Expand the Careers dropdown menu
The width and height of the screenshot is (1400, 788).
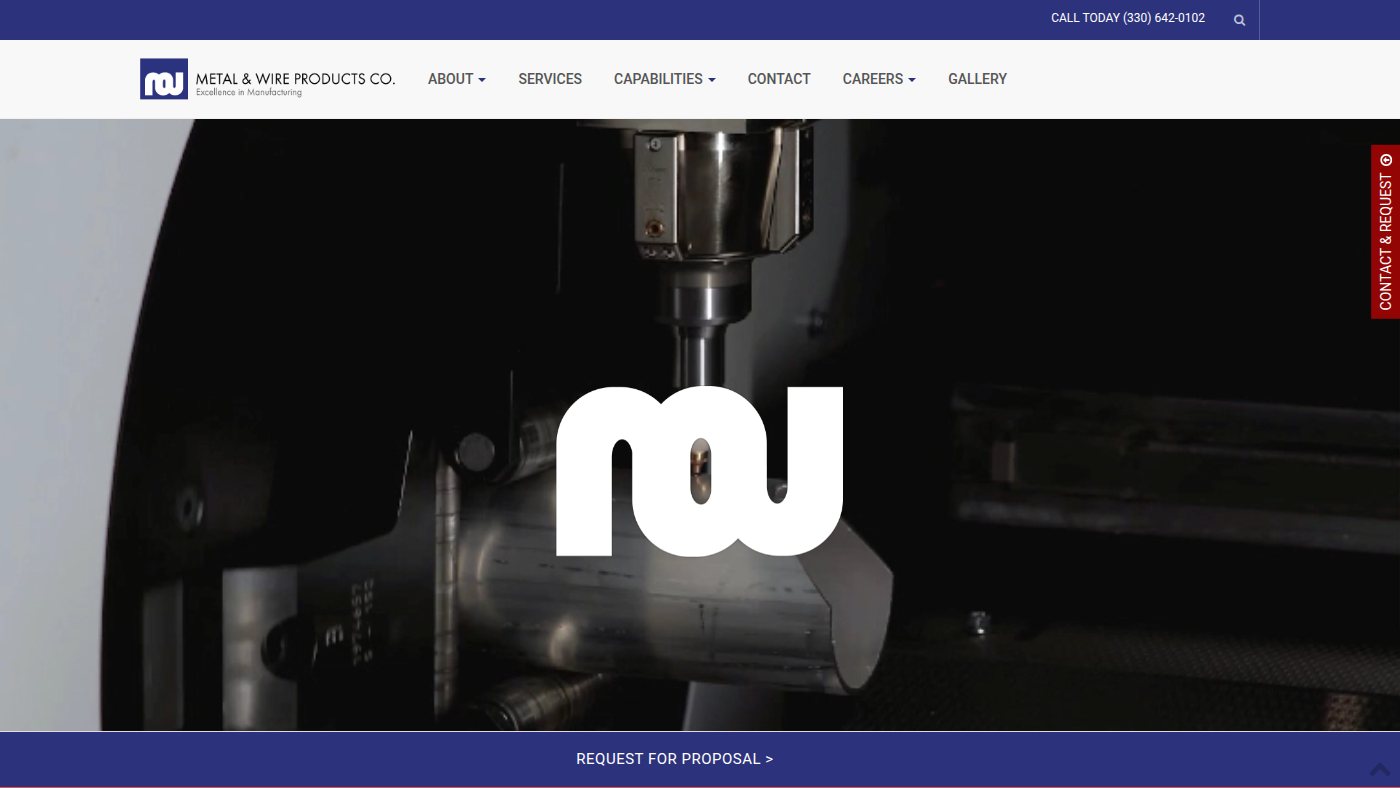[x=879, y=79]
